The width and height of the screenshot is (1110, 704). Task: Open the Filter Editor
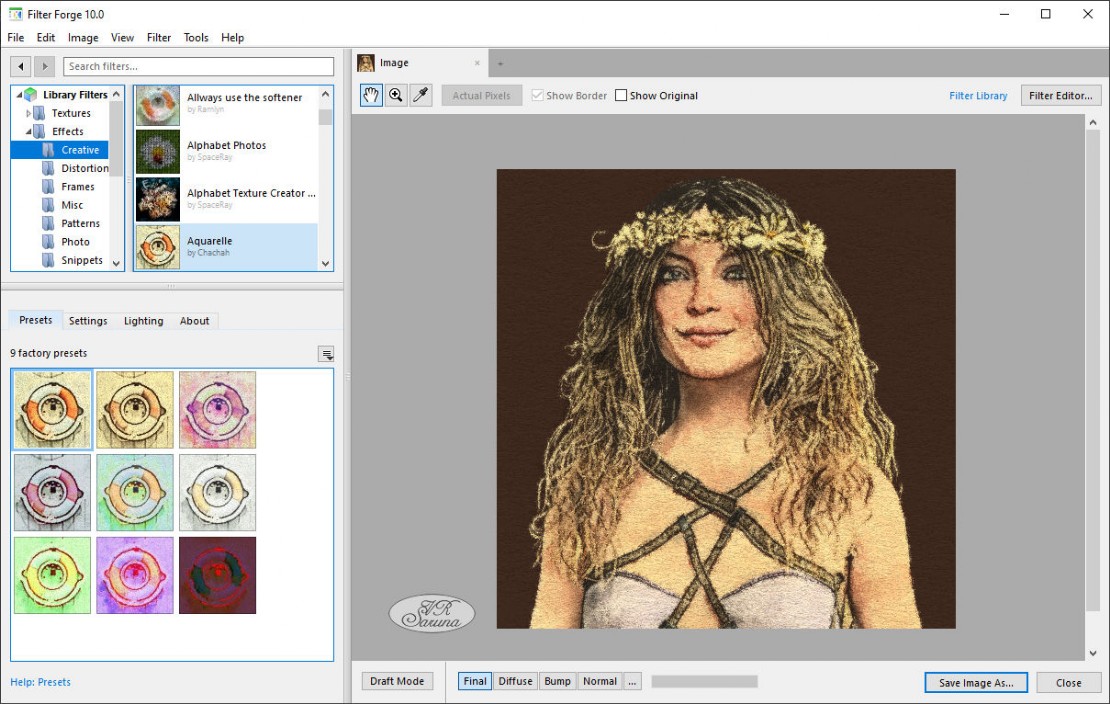(x=1061, y=96)
